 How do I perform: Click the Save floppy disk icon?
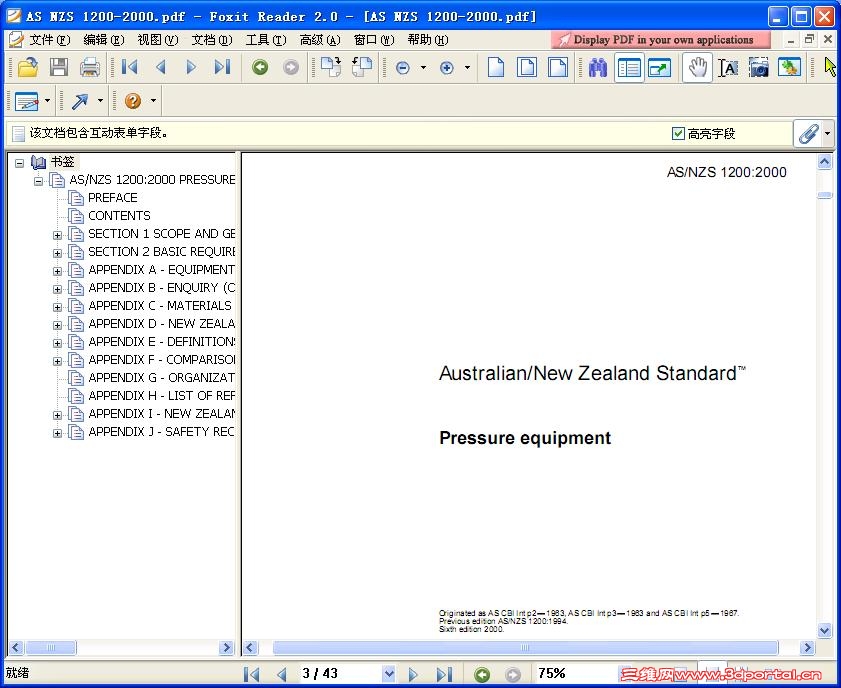click(x=58, y=68)
